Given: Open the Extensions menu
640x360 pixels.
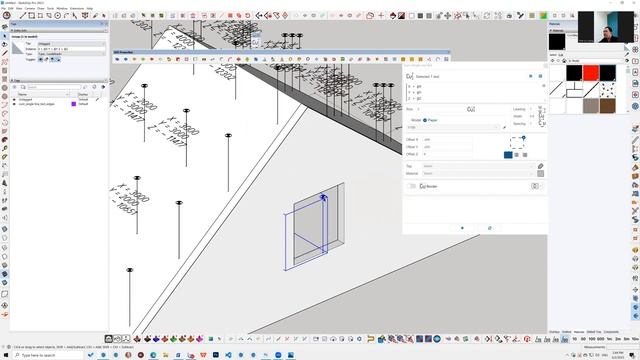Looking at the screenshot, I should coord(77,8).
